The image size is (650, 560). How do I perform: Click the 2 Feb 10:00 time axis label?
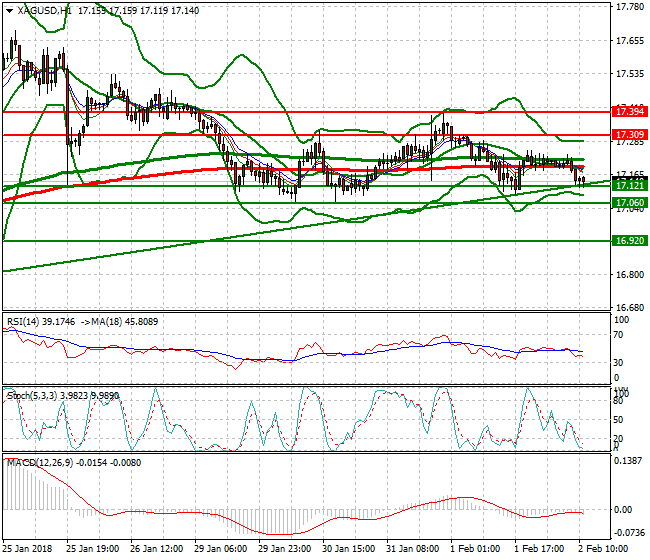tap(603, 549)
